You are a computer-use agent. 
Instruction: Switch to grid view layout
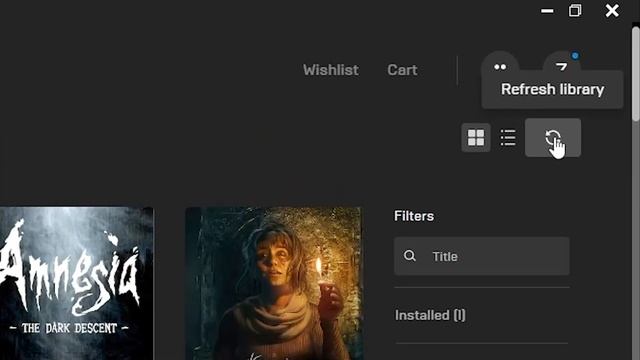tap(476, 138)
